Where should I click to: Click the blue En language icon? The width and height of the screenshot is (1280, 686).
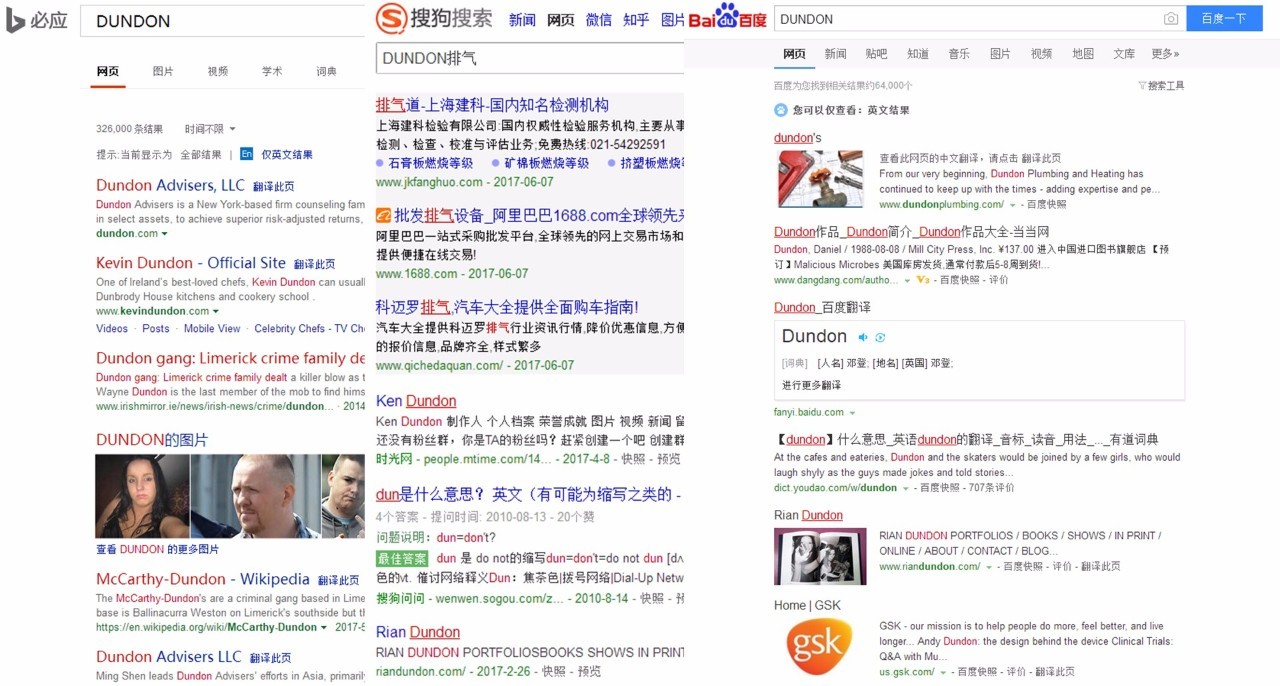coord(246,154)
